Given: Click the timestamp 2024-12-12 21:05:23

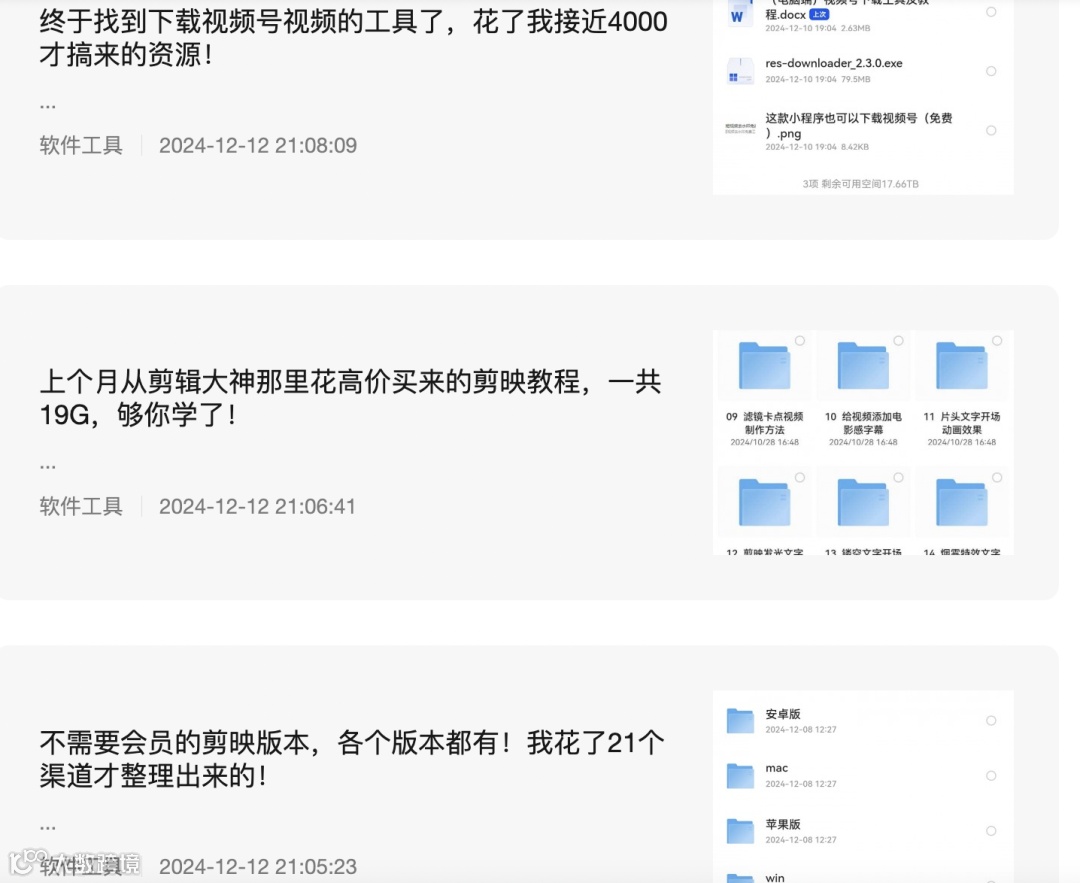Looking at the screenshot, I should point(258,866).
